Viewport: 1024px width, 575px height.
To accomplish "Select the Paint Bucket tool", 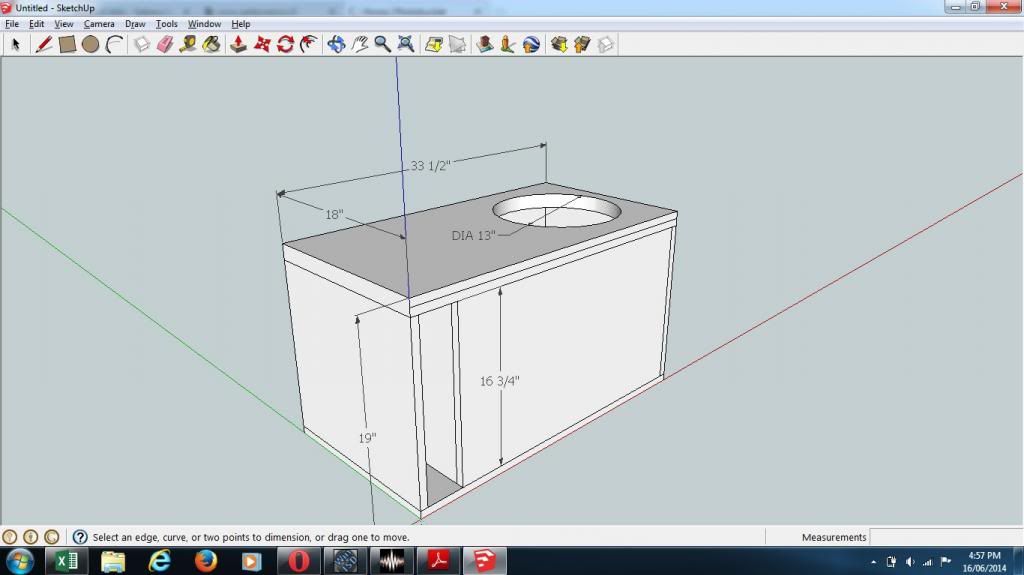I will [x=211, y=44].
